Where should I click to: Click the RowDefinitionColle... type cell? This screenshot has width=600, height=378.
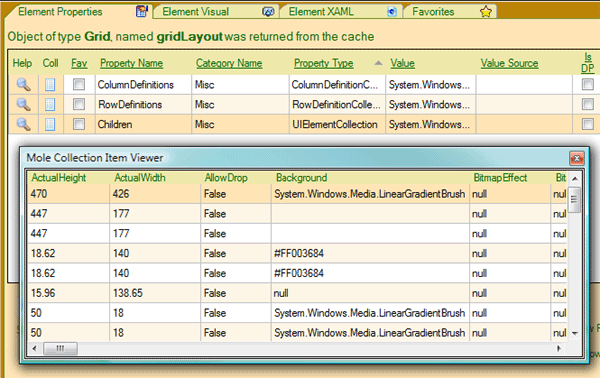tap(337, 104)
